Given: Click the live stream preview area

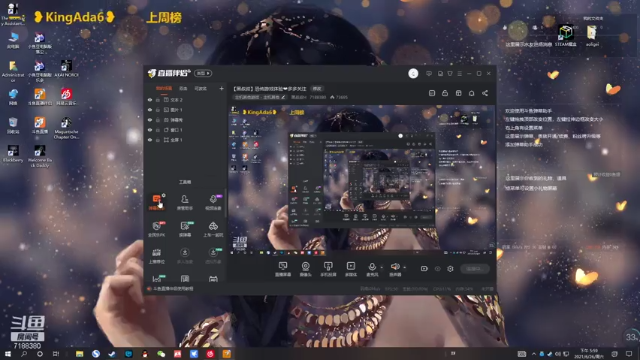Looking at the screenshot, I should [x=361, y=180].
